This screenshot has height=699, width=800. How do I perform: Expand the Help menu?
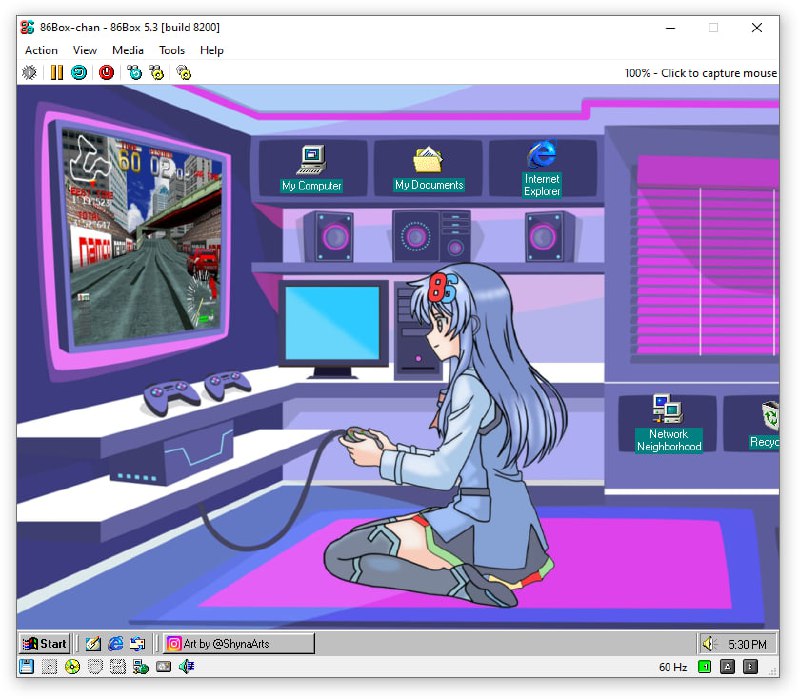click(212, 50)
